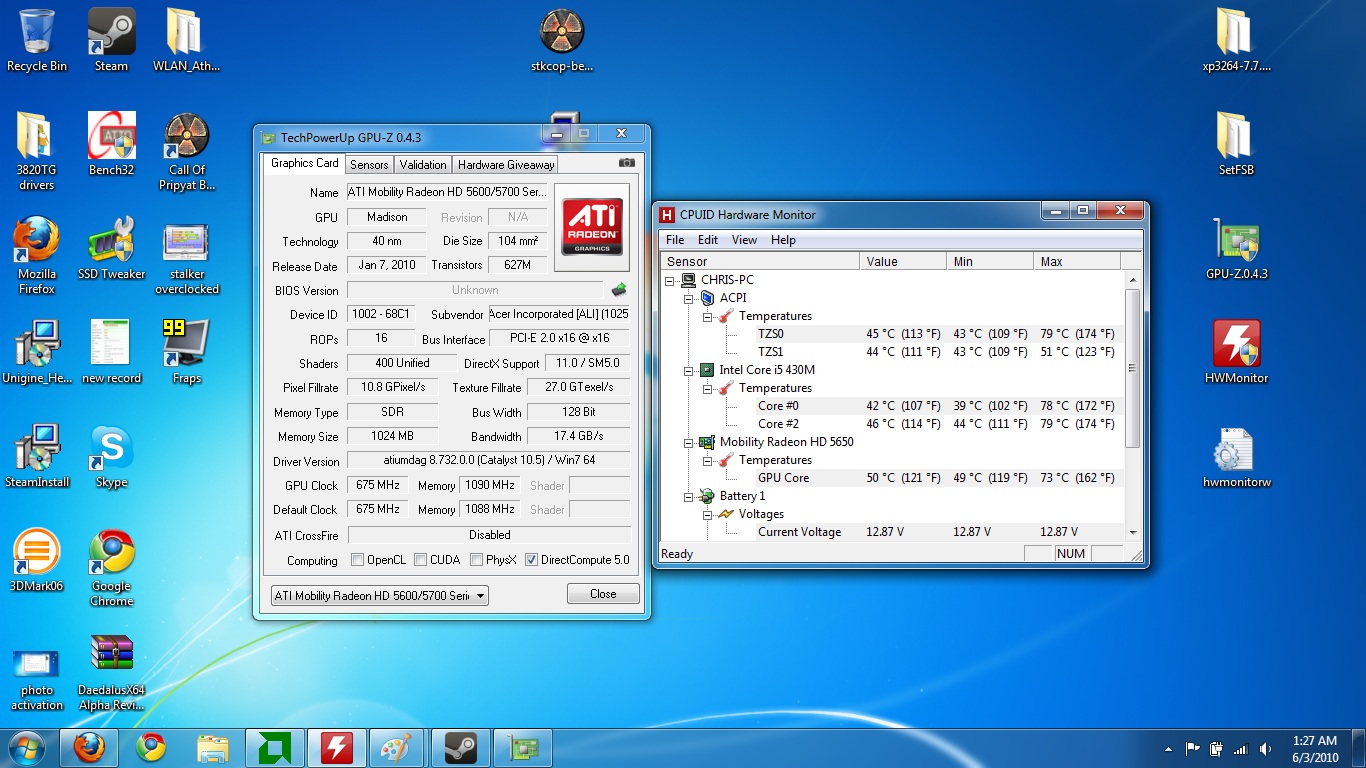This screenshot has width=1366, height=768.
Task: Open the stkcop-be desktop icon
Action: click(562, 40)
